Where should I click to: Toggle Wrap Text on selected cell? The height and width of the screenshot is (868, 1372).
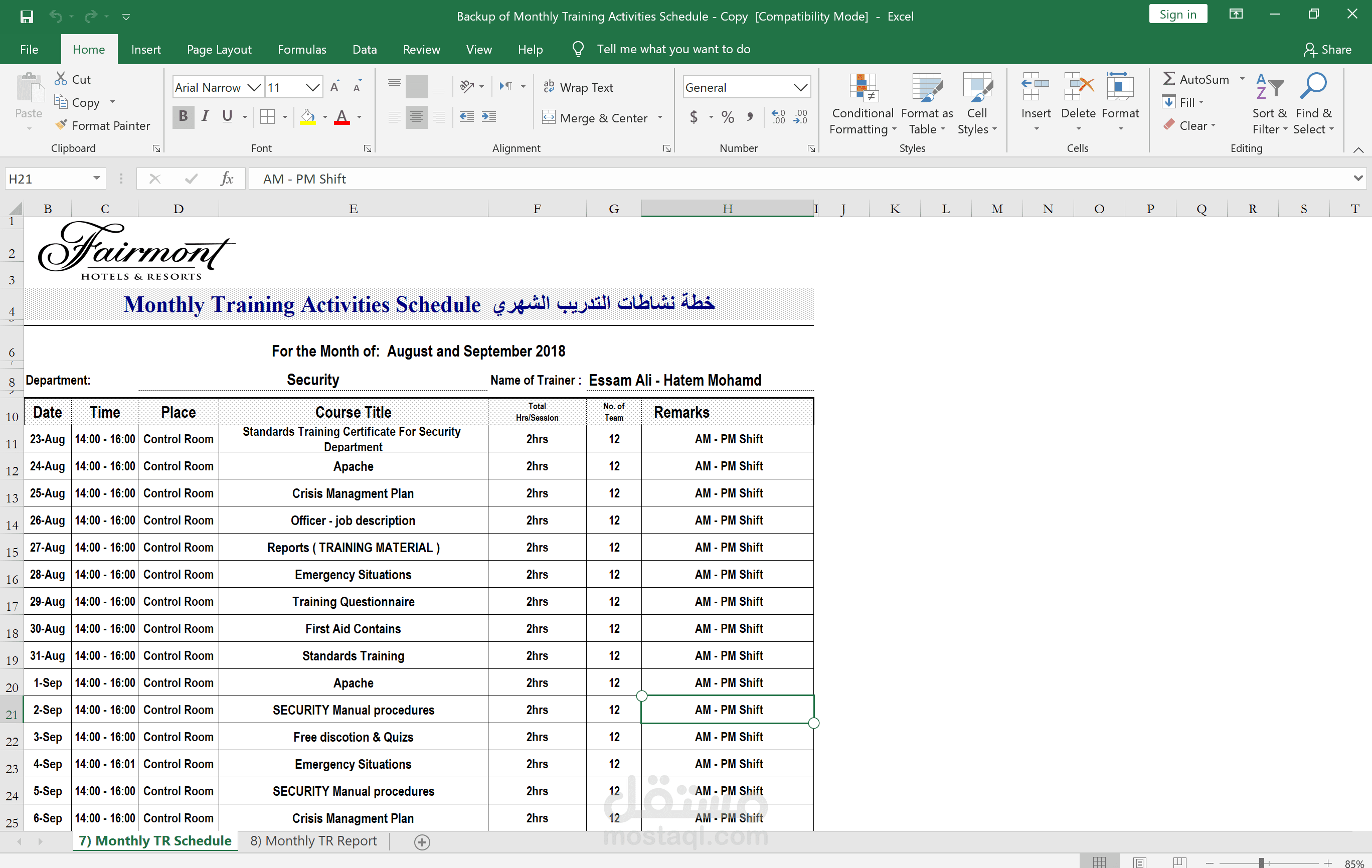[x=578, y=87]
